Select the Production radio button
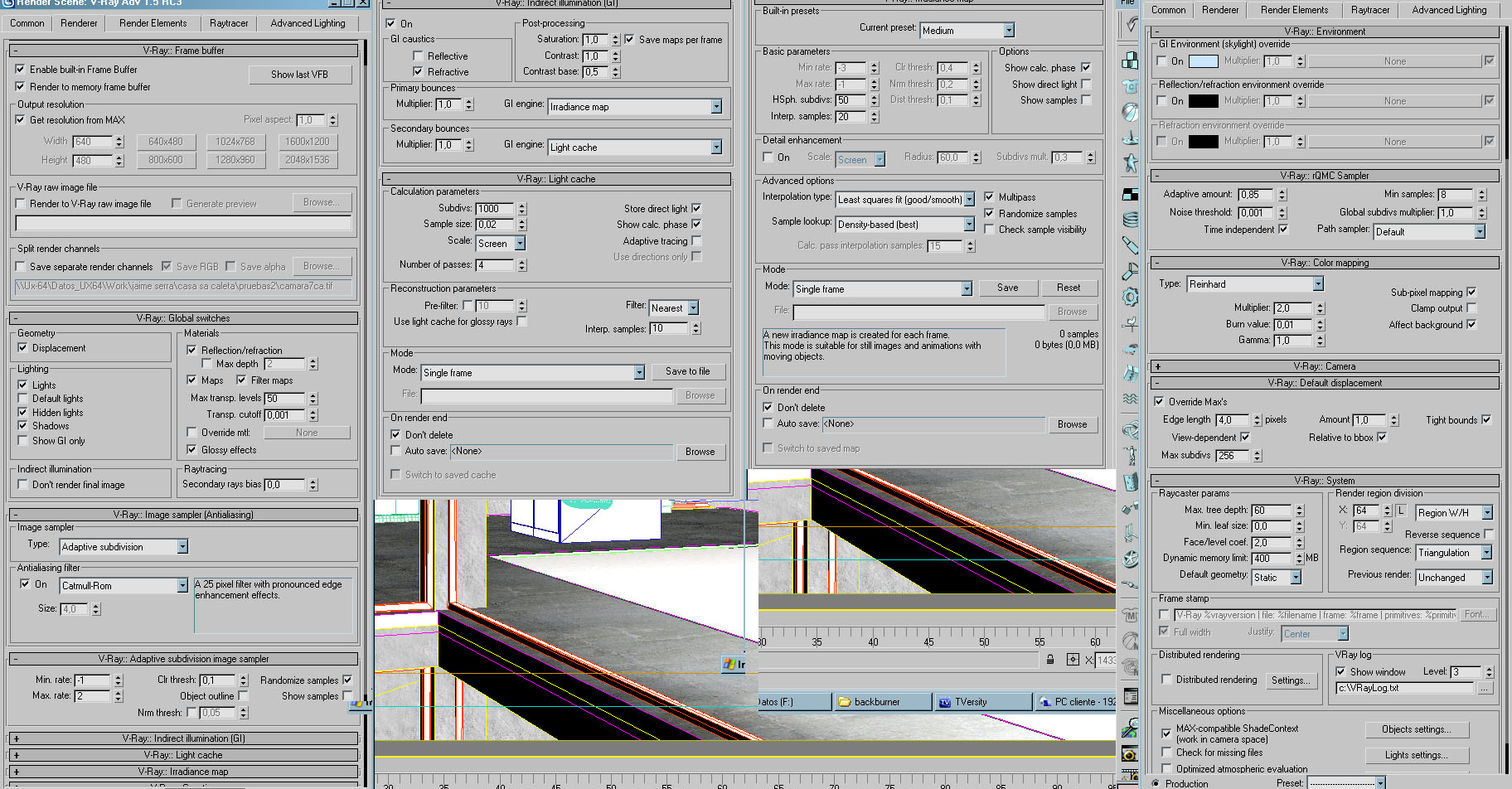Screen dimensions: 1512x789 (1156, 783)
